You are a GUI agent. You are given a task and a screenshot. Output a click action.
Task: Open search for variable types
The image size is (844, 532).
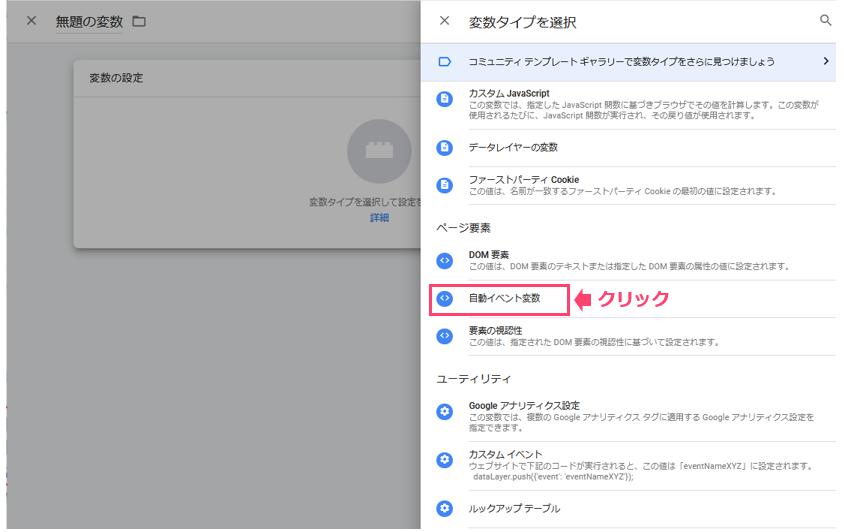825,20
